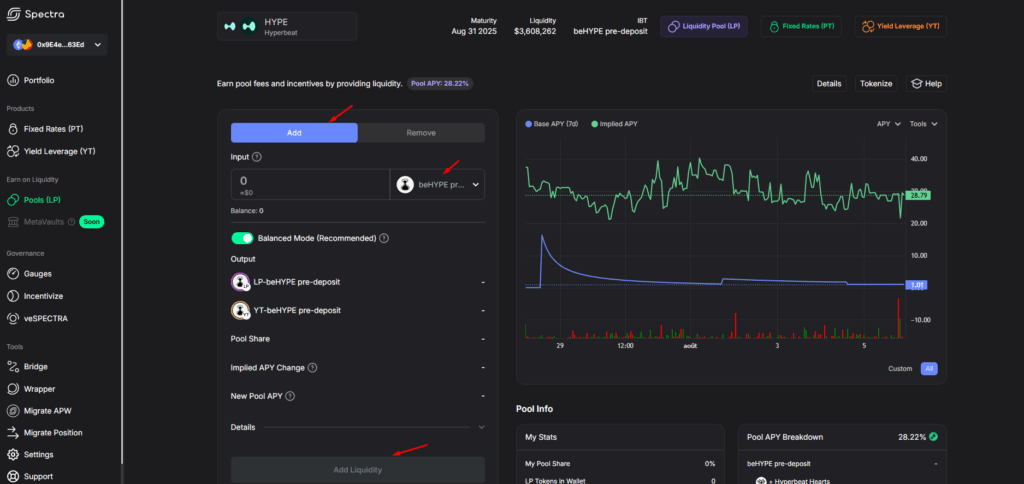This screenshot has width=1024, height=484.
Task: Click the Input info question icon
Action: (x=257, y=157)
